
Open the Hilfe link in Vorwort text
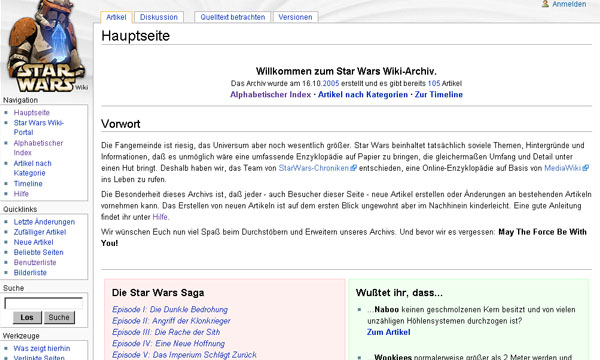coord(160,217)
